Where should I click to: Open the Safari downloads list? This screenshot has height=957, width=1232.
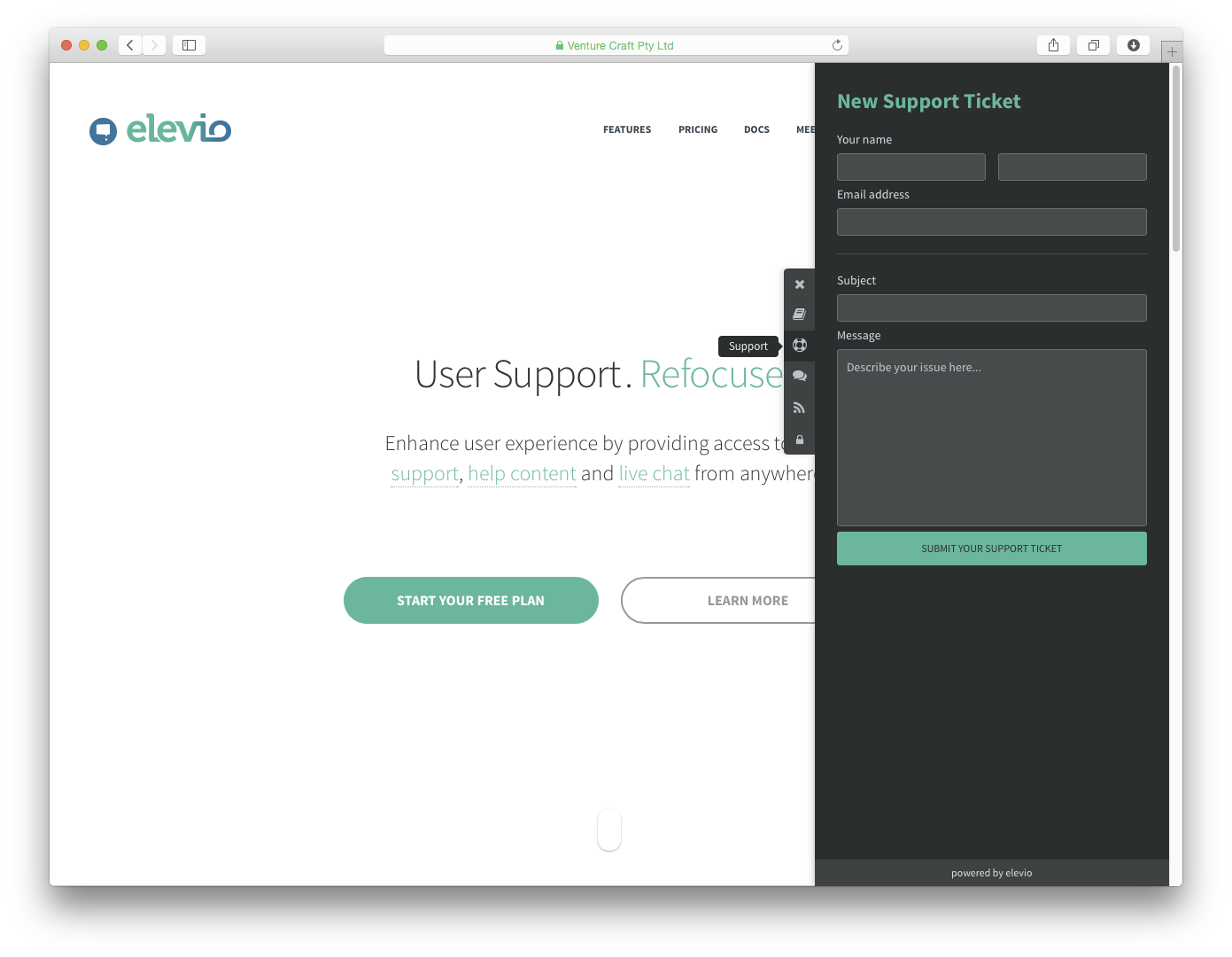click(1133, 45)
